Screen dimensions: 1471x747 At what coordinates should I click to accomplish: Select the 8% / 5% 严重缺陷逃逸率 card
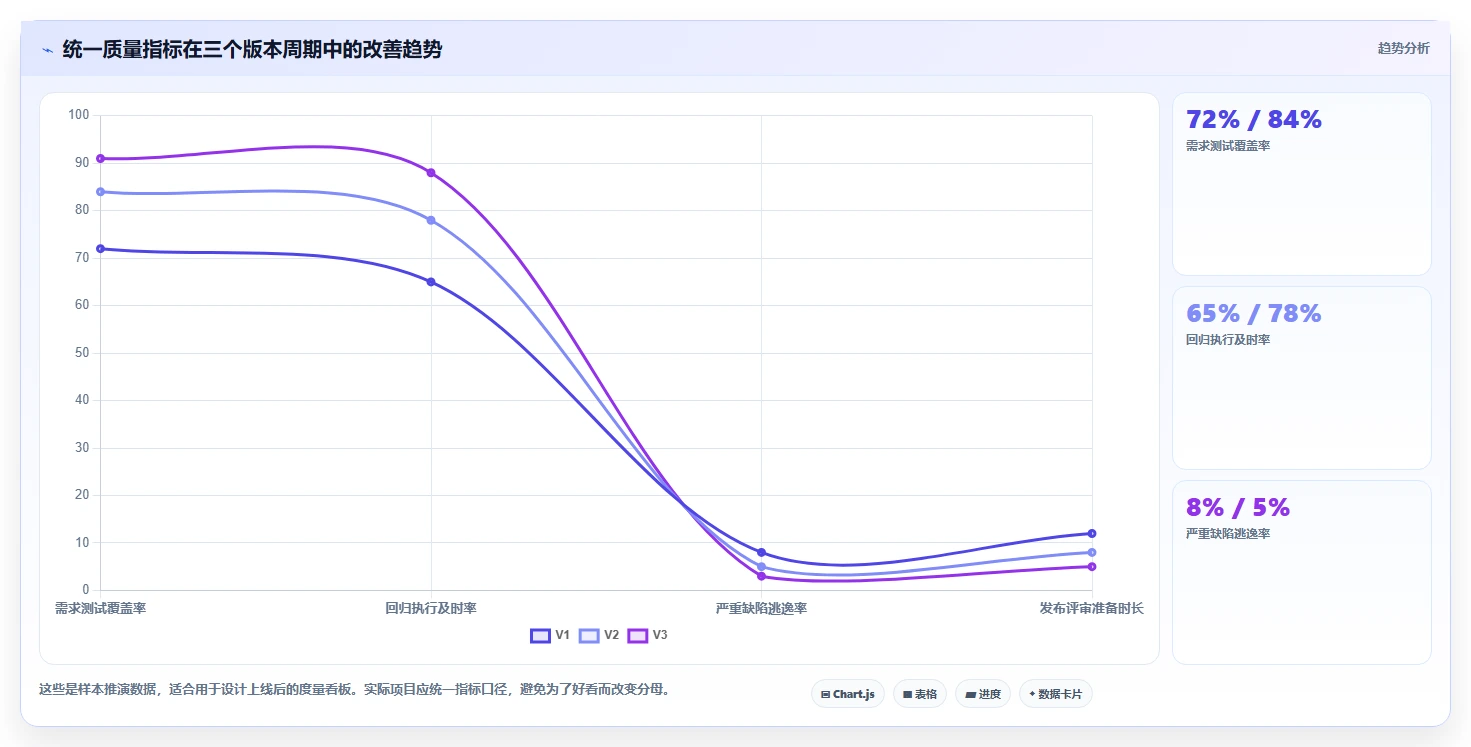(1301, 572)
